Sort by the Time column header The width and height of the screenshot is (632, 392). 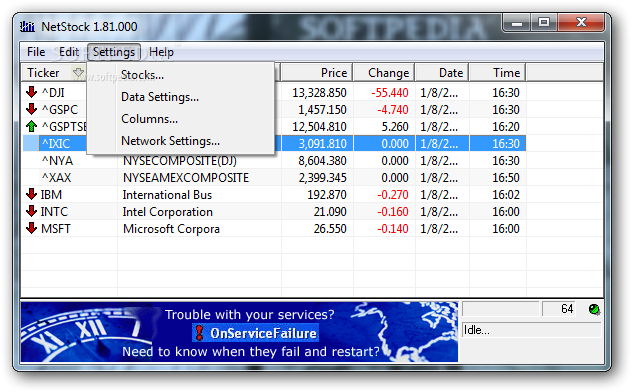[498, 73]
